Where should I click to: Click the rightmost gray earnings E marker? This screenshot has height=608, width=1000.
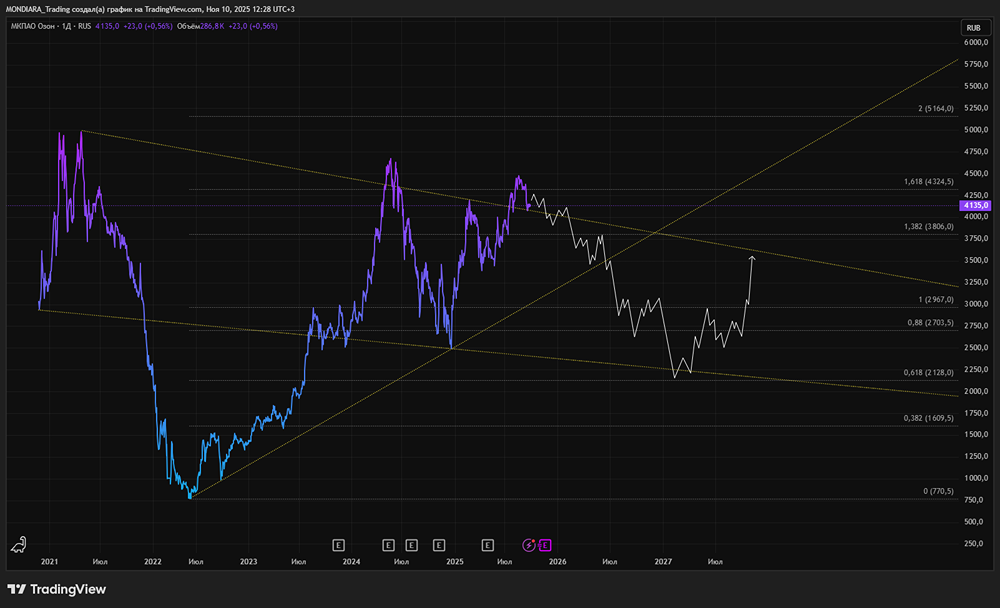click(x=487, y=545)
